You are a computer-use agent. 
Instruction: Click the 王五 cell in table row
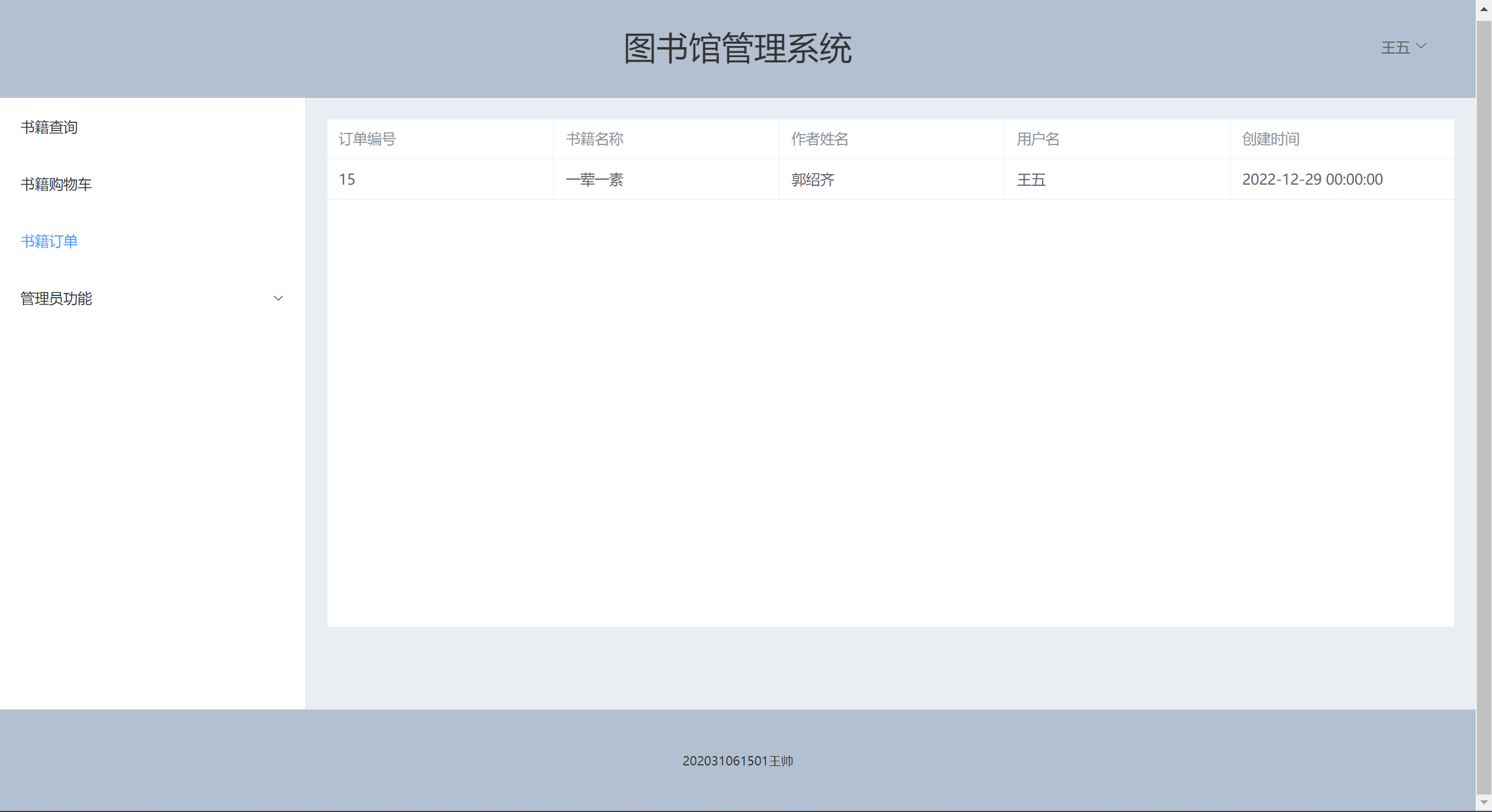click(1031, 179)
